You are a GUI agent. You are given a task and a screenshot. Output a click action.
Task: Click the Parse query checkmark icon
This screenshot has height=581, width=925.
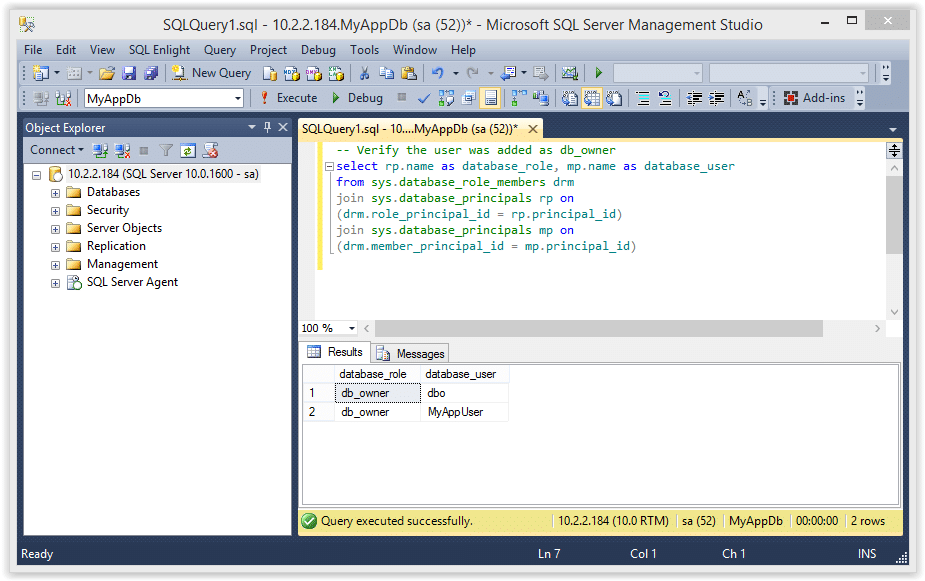(x=424, y=99)
